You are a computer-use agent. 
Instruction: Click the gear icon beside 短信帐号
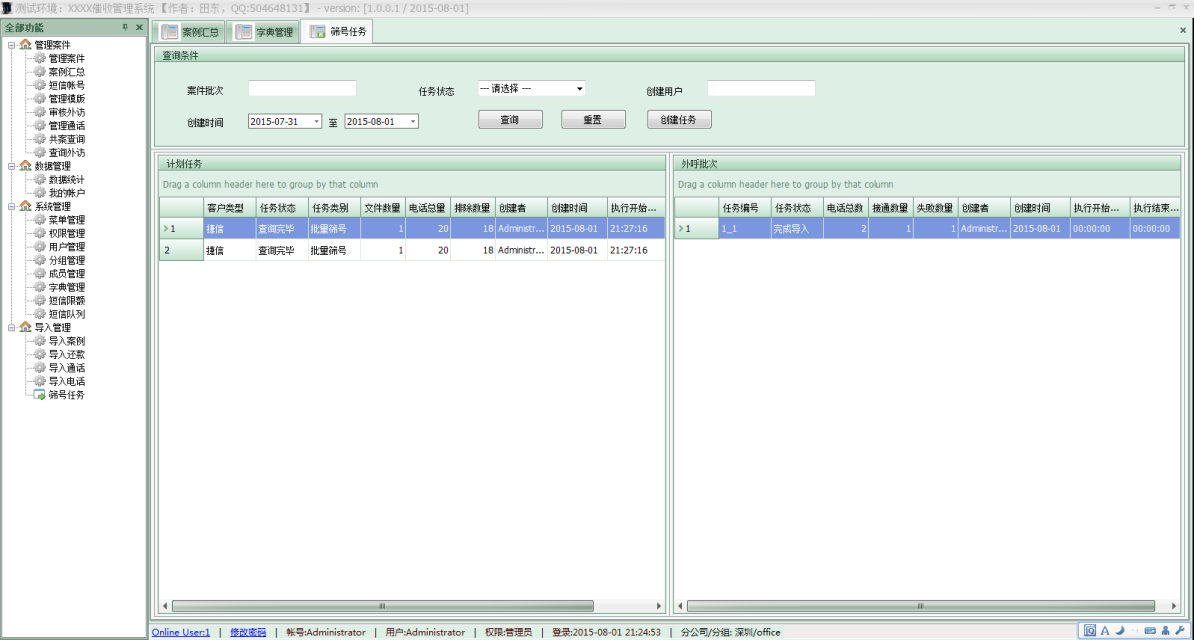click(x=40, y=85)
